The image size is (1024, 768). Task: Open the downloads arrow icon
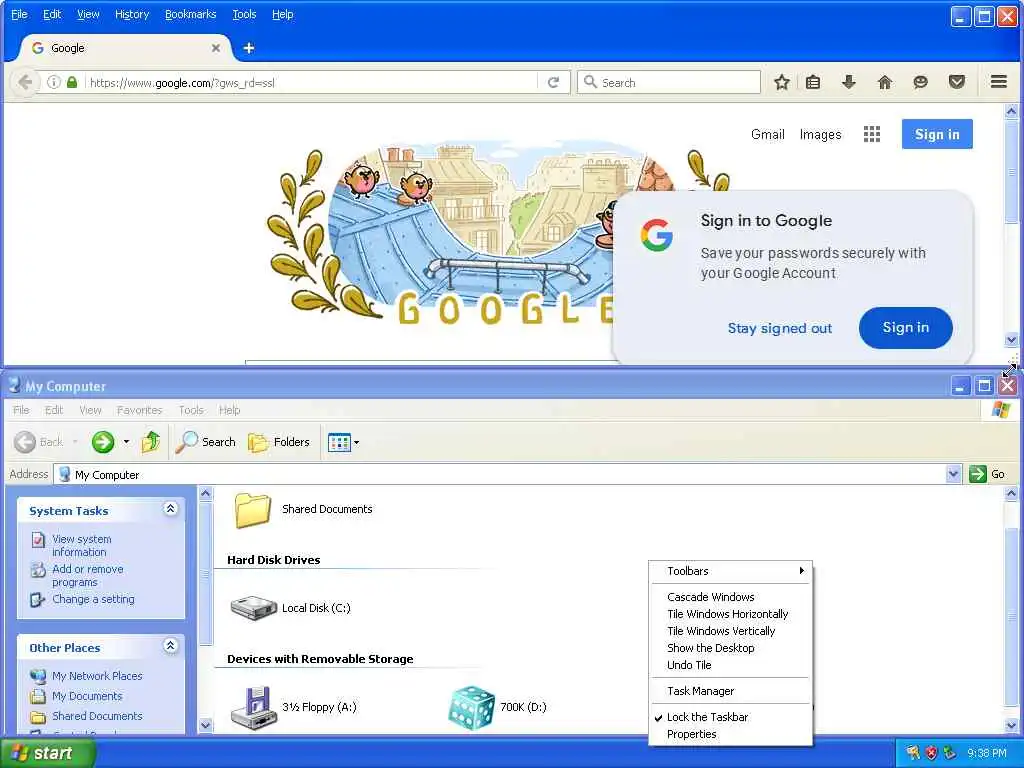click(849, 82)
